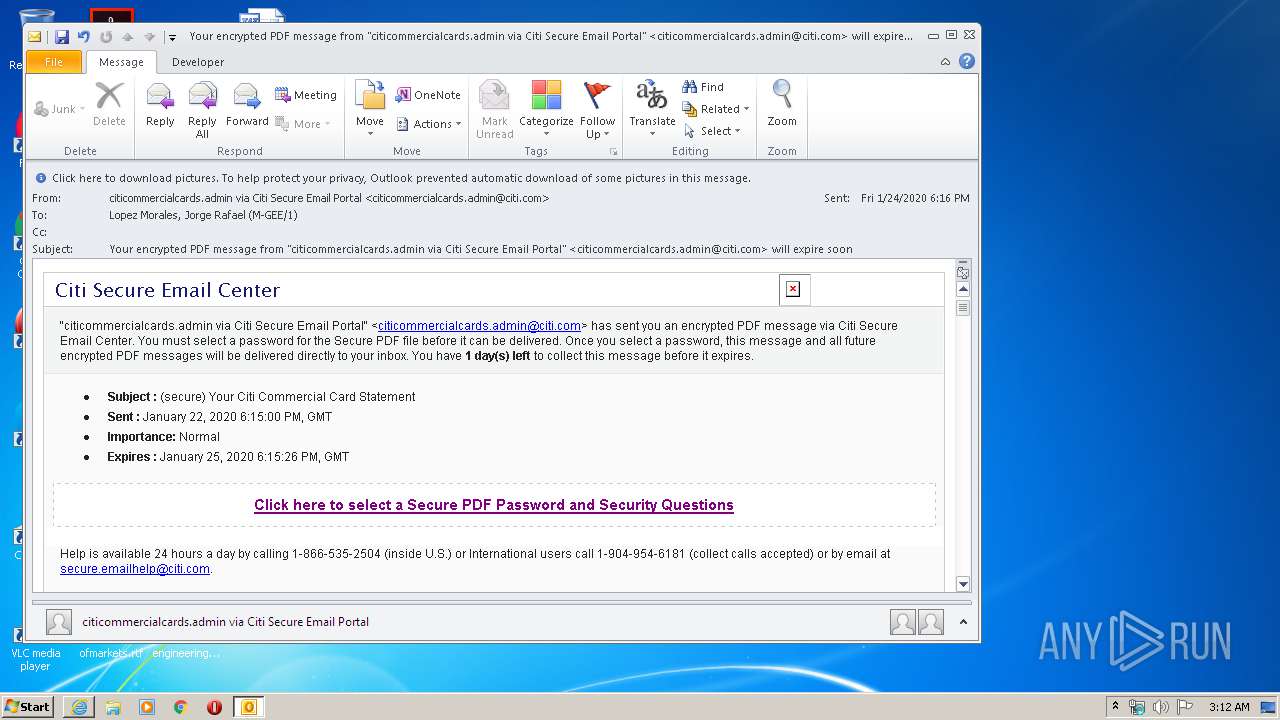This screenshot has width=1280, height=720.
Task: Click the Translate icon
Action: pos(652,110)
